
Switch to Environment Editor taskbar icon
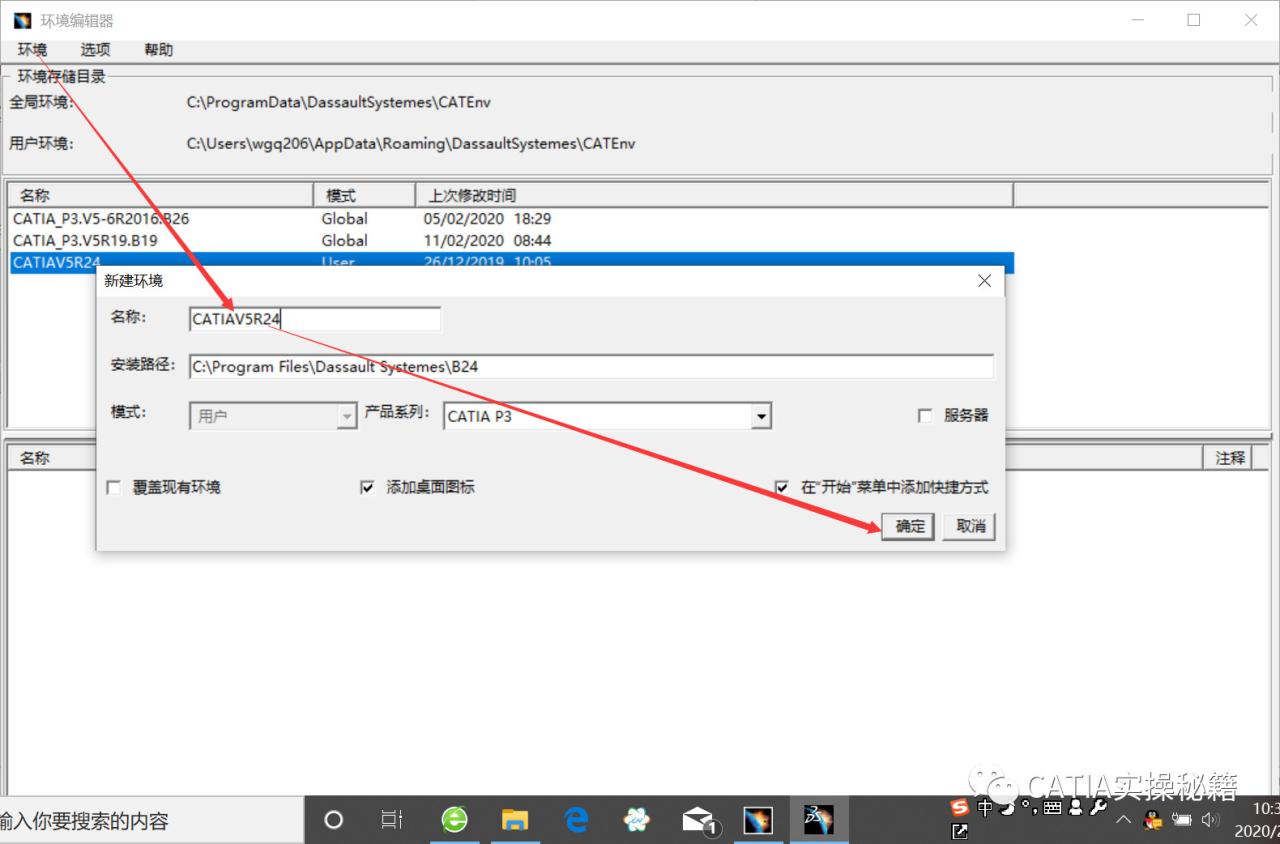(758, 820)
